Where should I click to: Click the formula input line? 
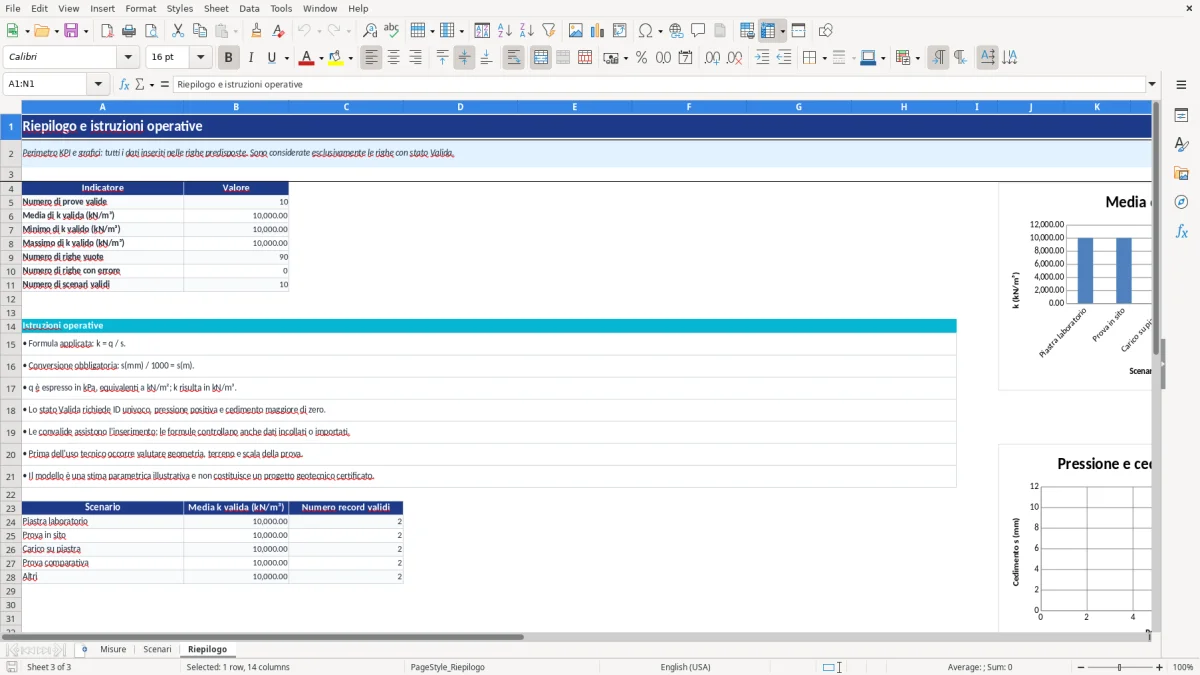[x=659, y=84]
